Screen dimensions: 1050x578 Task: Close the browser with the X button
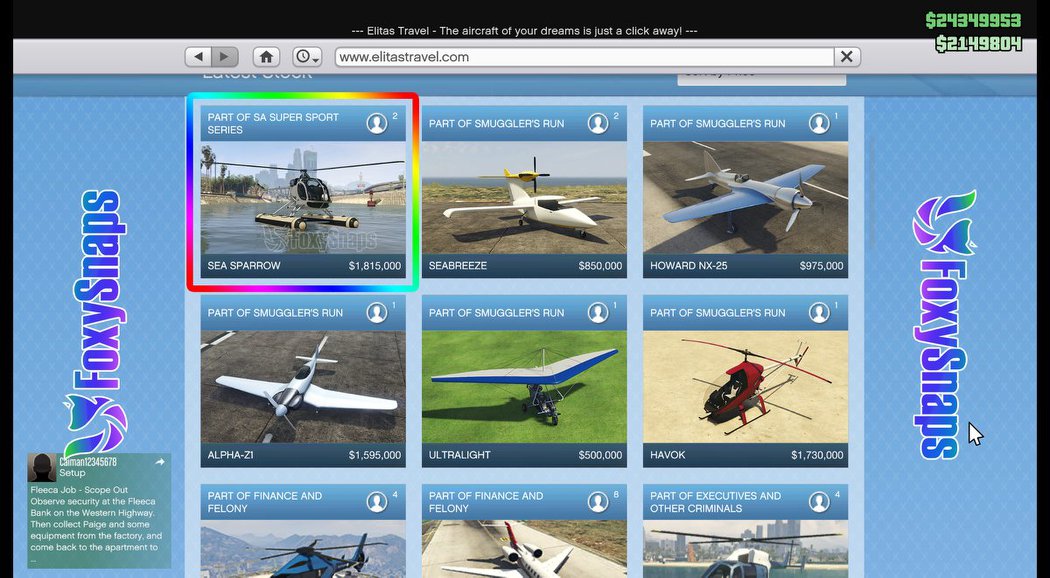pos(846,57)
